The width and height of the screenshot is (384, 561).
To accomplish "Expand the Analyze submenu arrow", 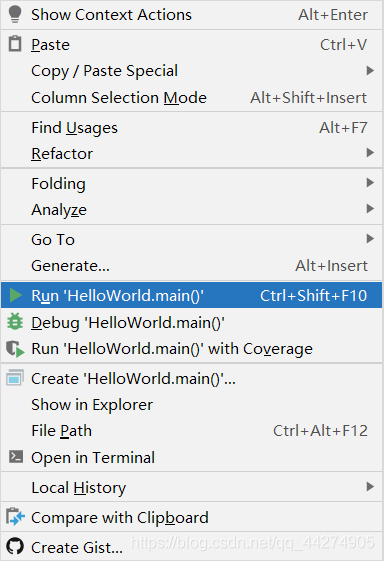I will (x=370, y=209).
